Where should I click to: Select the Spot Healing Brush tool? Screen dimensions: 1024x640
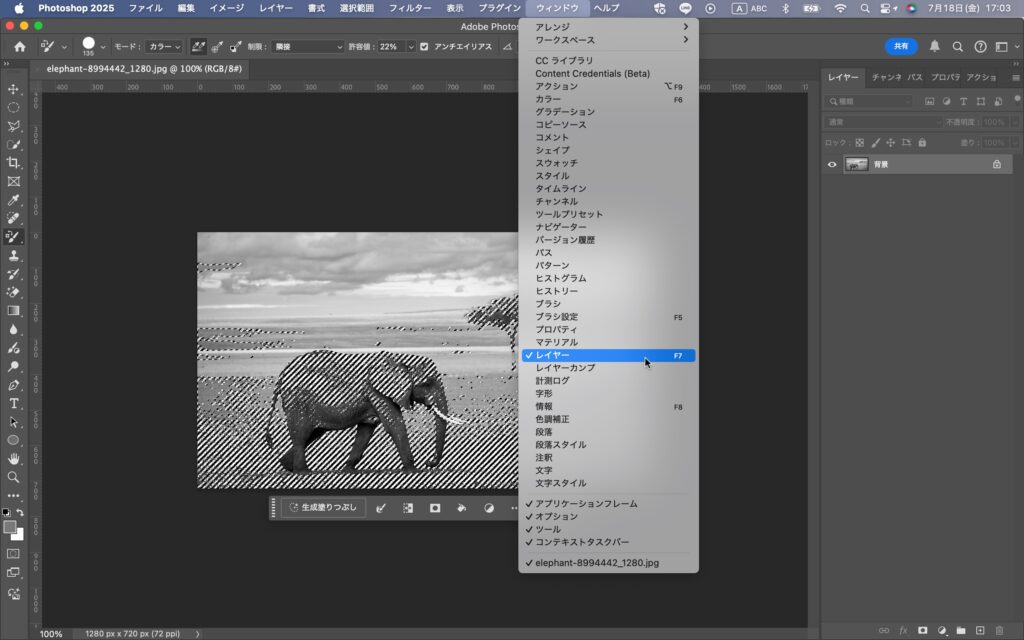[13, 218]
